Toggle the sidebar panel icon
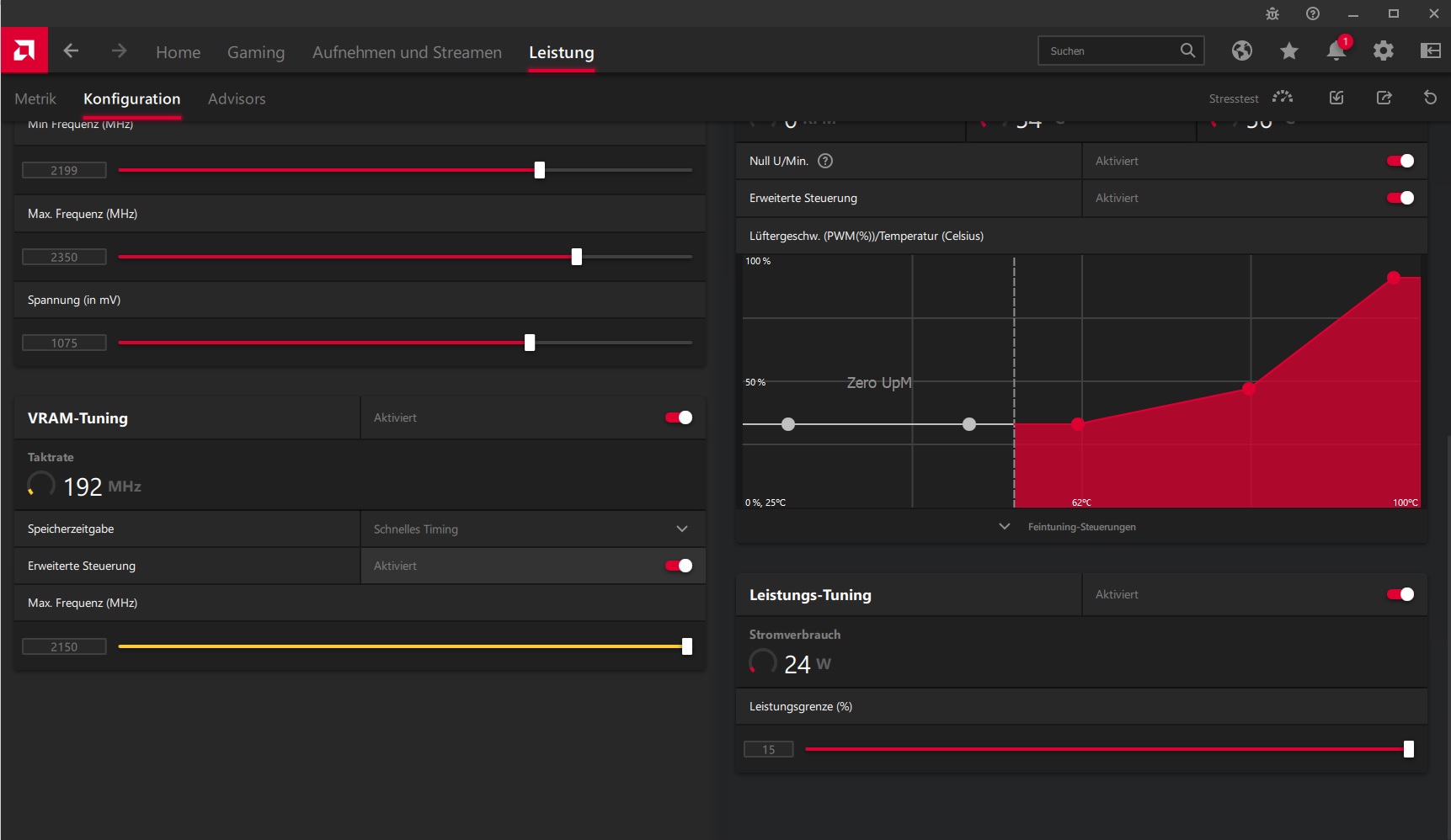 pyautogui.click(x=1431, y=51)
